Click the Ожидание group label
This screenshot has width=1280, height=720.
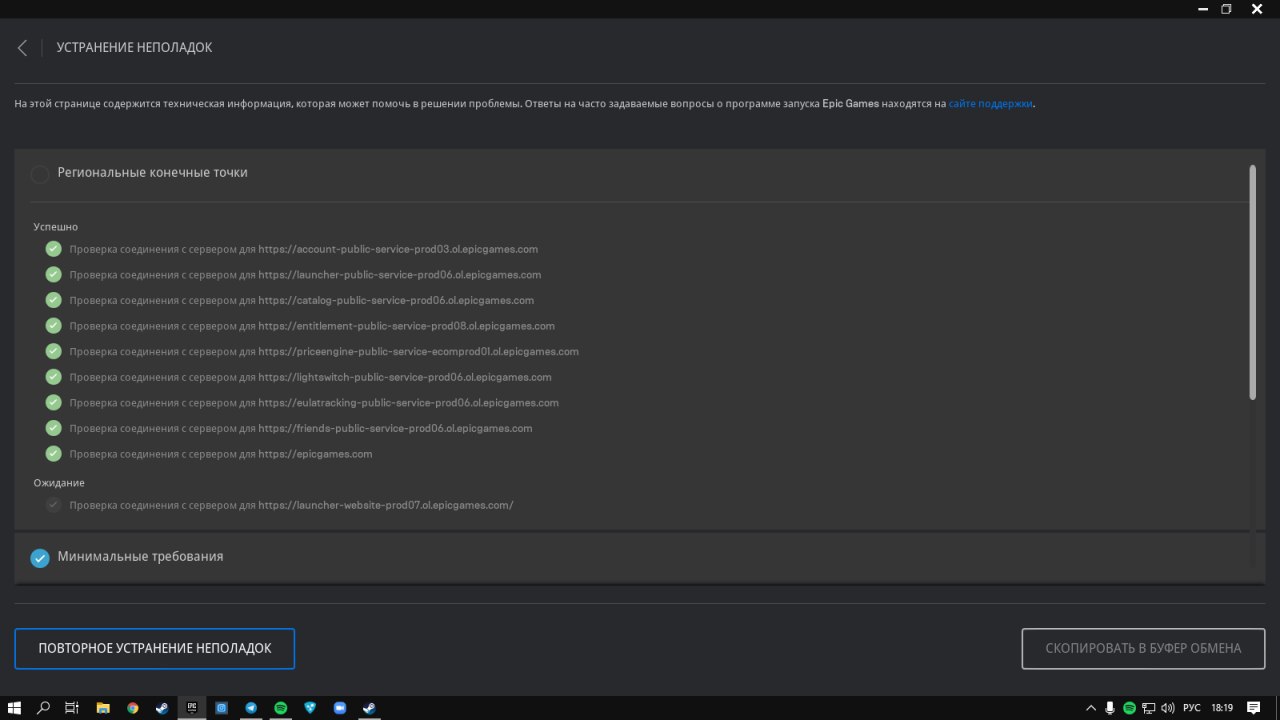[x=59, y=483]
